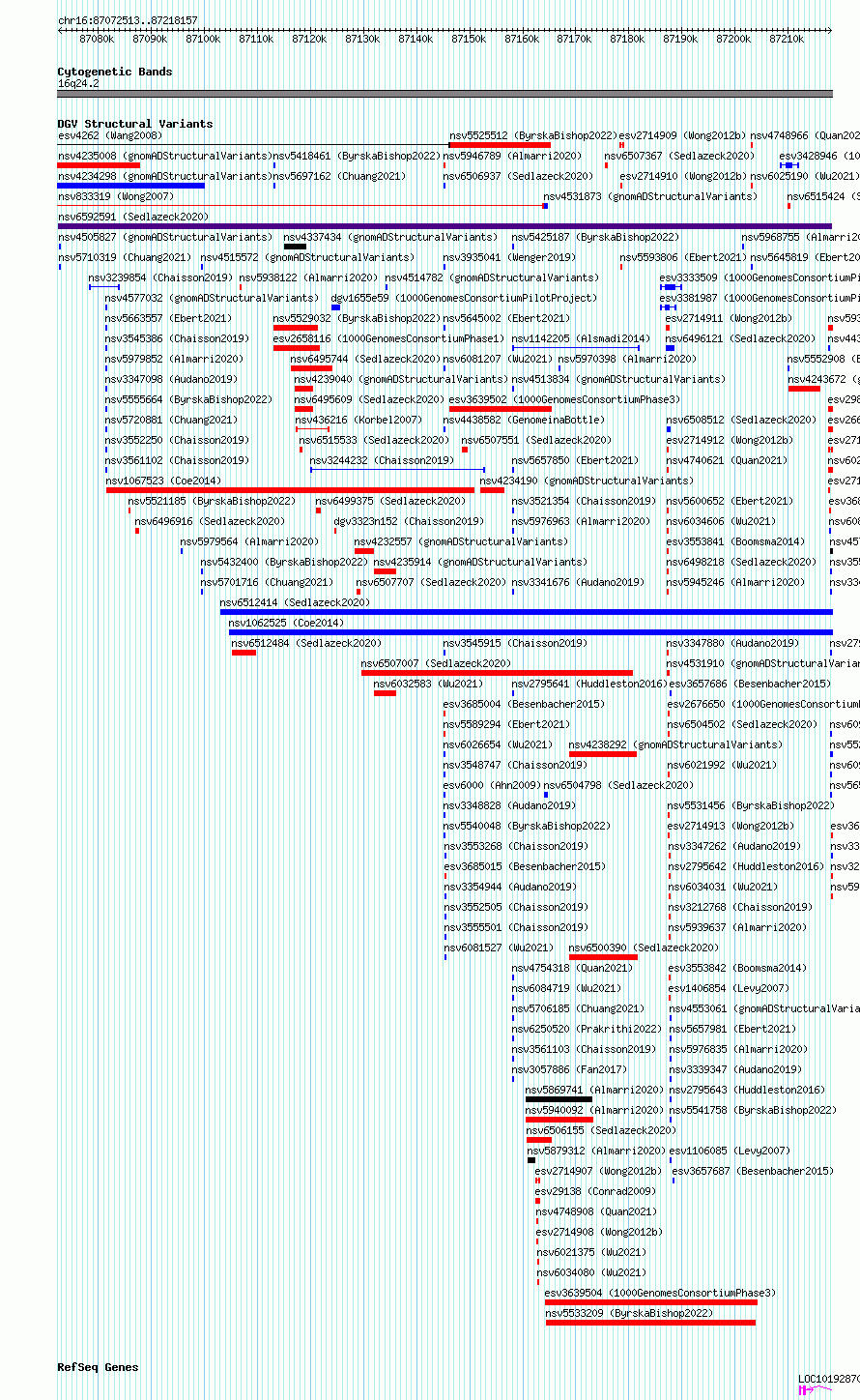Click the DGV Structural Variants track title
860x1400 pixels.
point(135,124)
